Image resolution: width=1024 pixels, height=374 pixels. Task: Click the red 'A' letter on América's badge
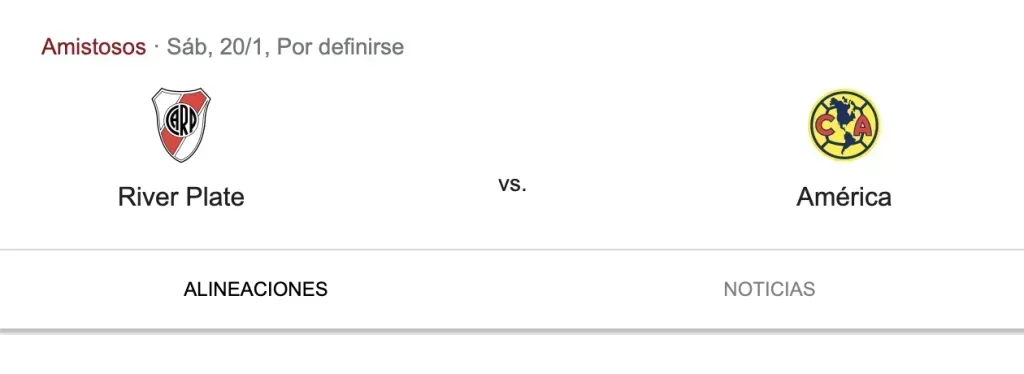pos(862,128)
